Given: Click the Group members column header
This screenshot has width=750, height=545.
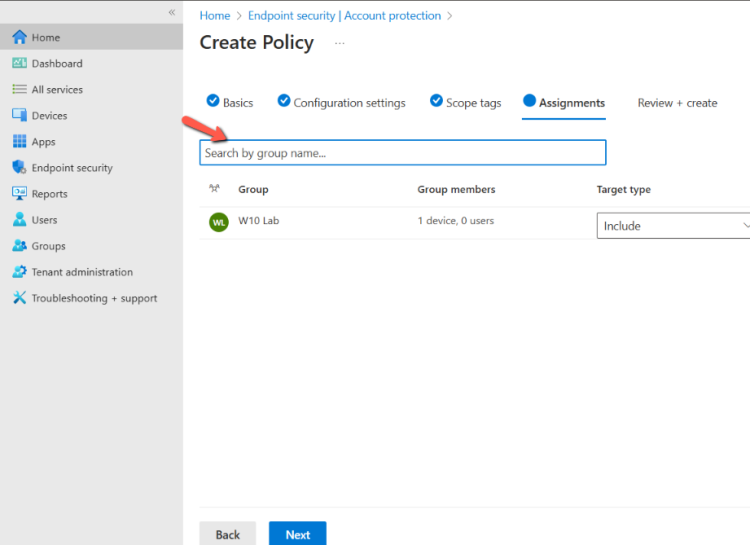Looking at the screenshot, I should coord(456,189).
